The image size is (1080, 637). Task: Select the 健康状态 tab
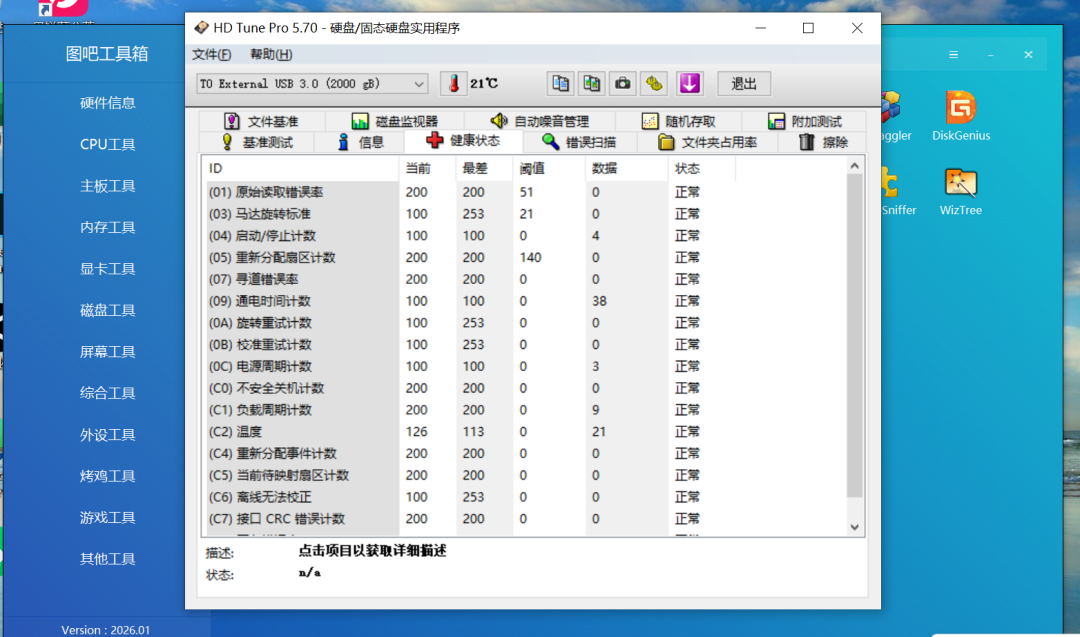pyautogui.click(x=463, y=140)
